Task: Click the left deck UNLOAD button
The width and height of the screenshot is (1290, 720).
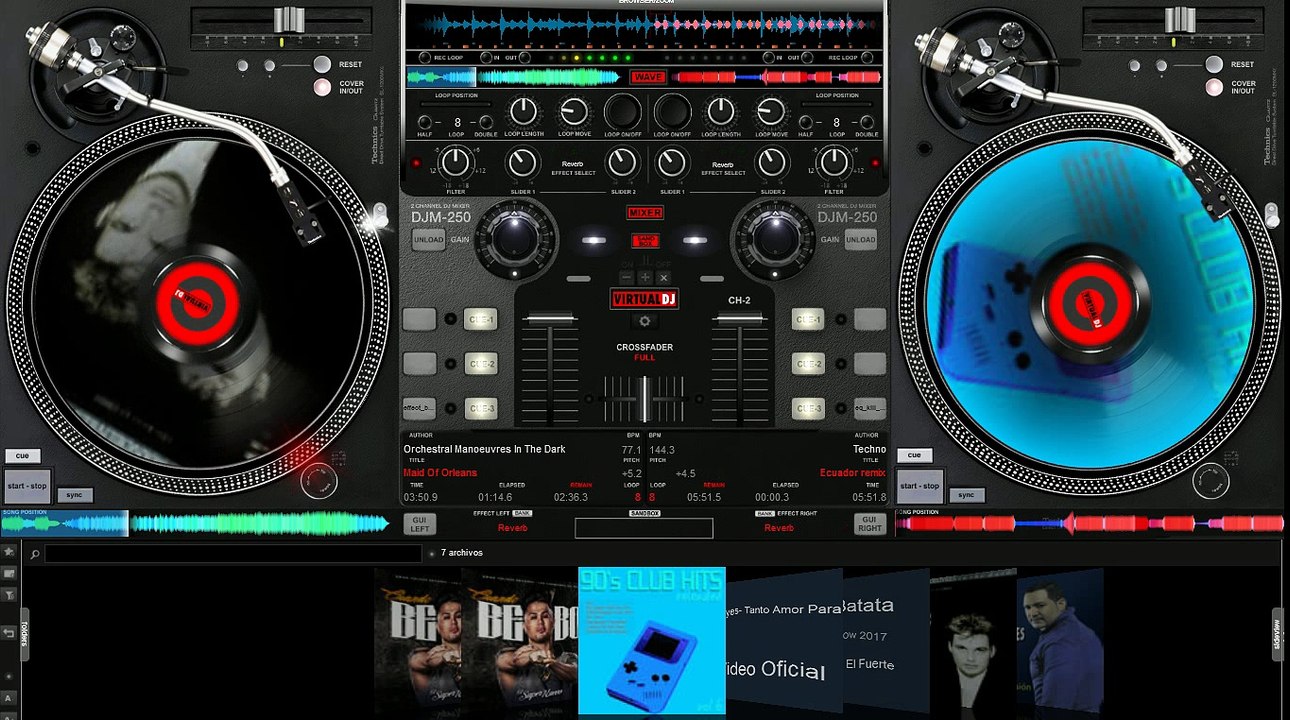Action: (428, 240)
